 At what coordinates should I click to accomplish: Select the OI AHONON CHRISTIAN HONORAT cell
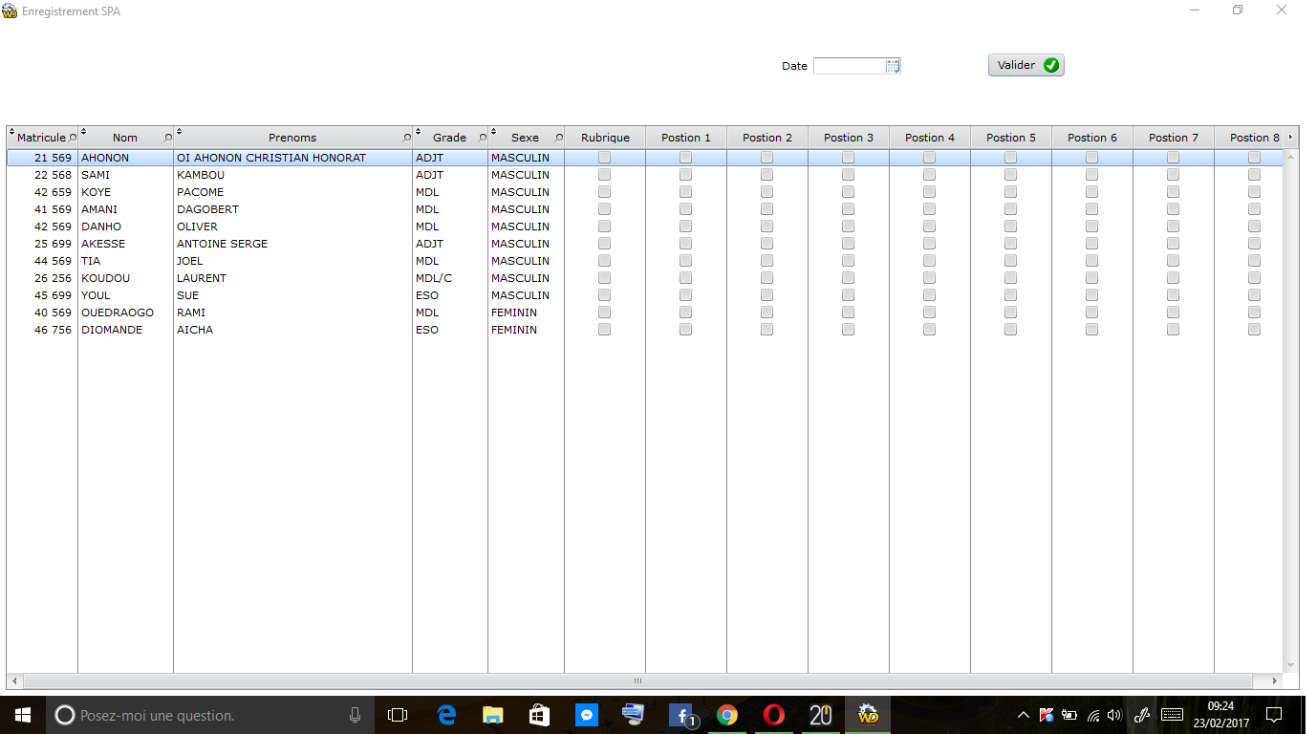(x=292, y=158)
